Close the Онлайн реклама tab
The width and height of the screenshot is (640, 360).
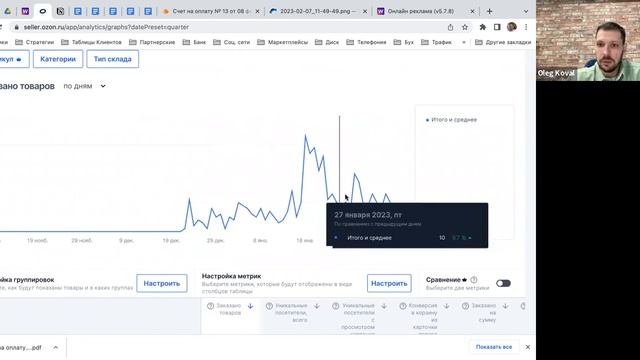(473, 11)
